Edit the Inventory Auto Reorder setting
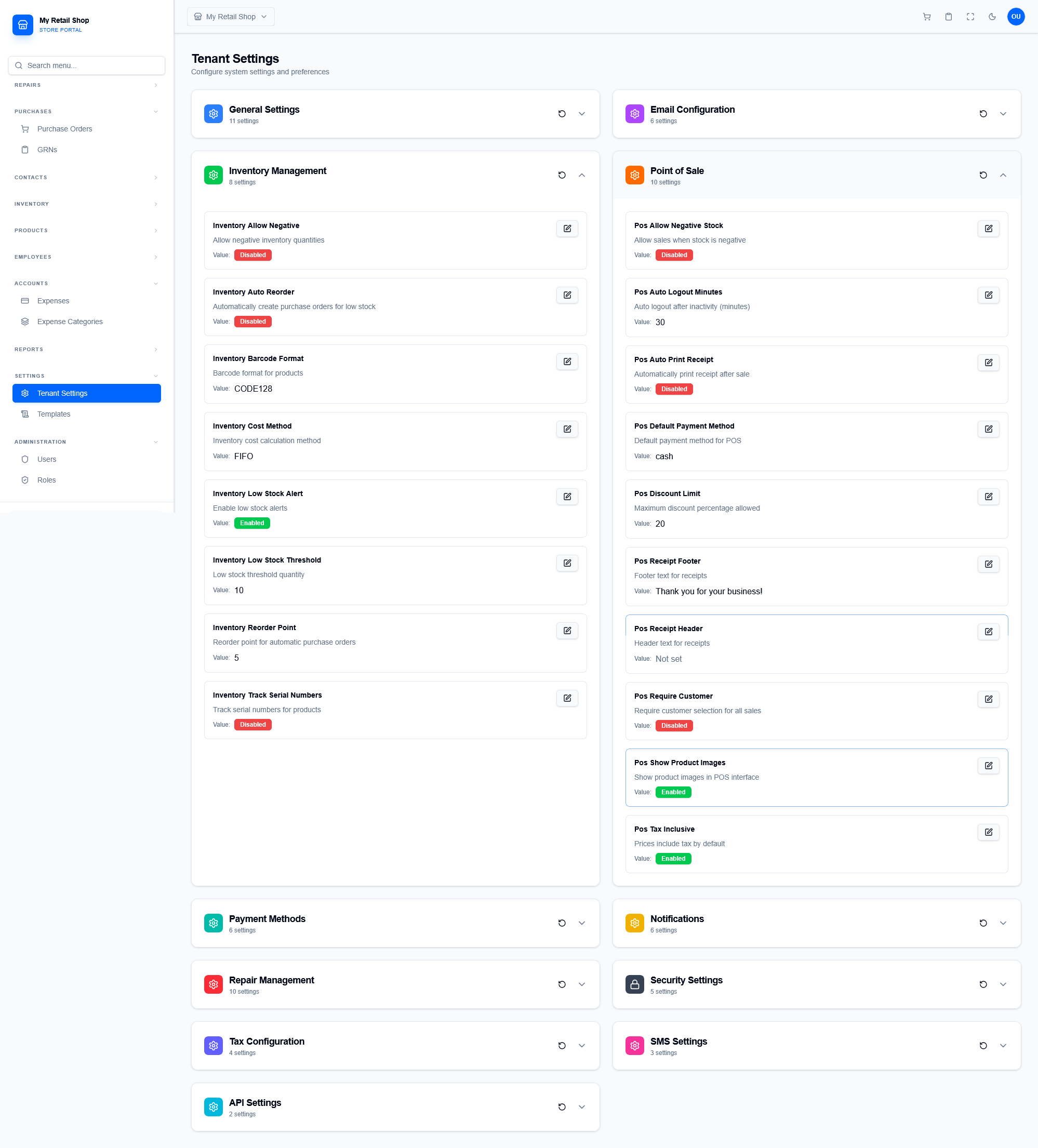The height and width of the screenshot is (1148, 1038). pyautogui.click(x=567, y=295)
